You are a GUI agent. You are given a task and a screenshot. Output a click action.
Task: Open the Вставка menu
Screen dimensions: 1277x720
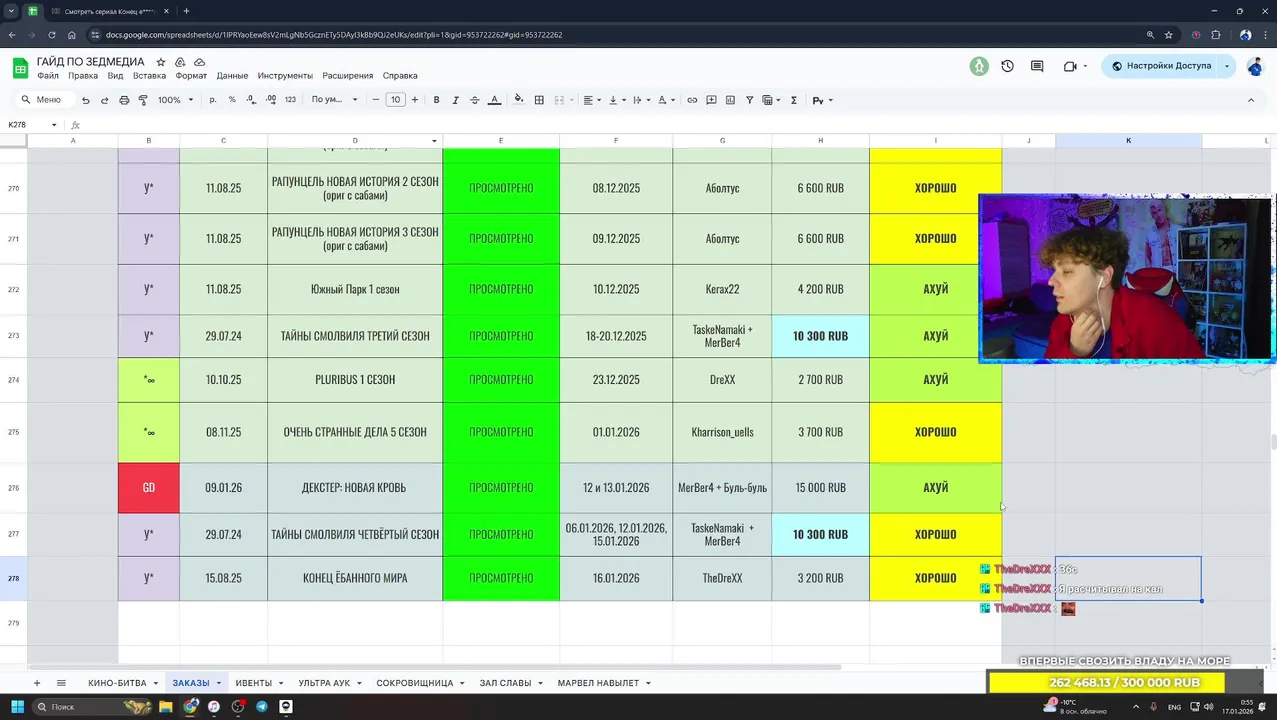149,76
